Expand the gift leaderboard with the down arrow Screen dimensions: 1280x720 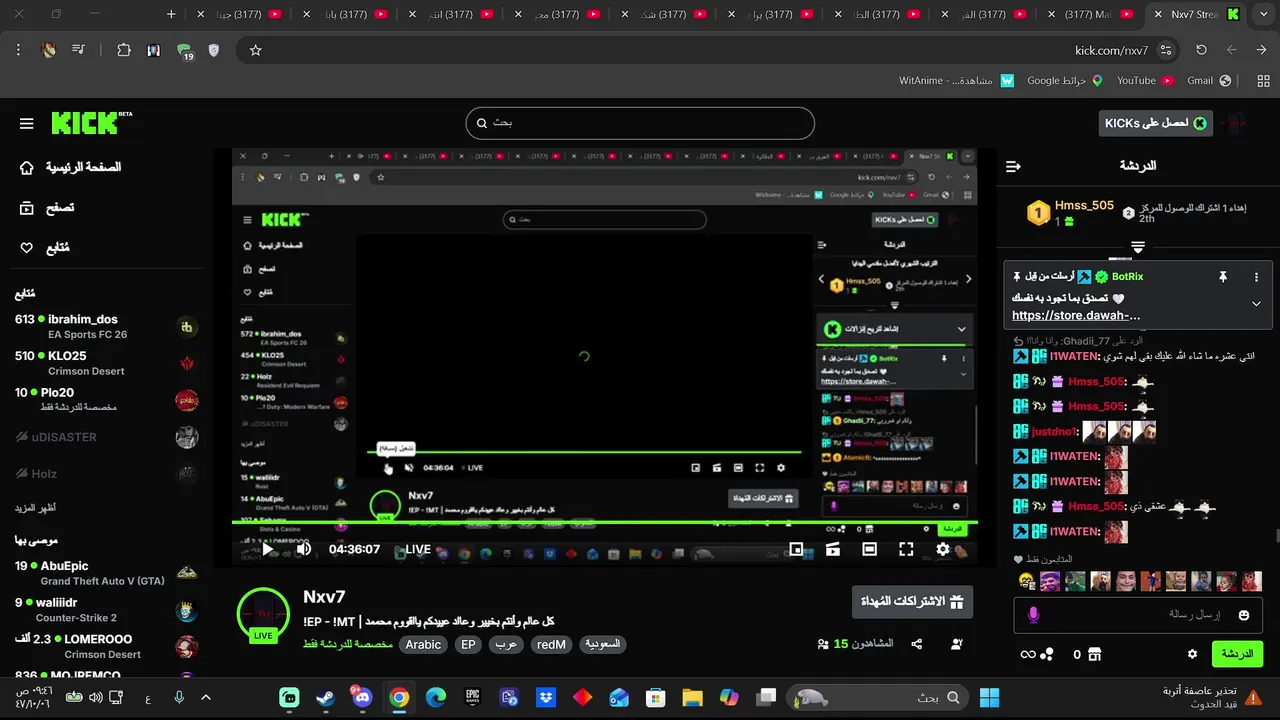coord(1138,246)
